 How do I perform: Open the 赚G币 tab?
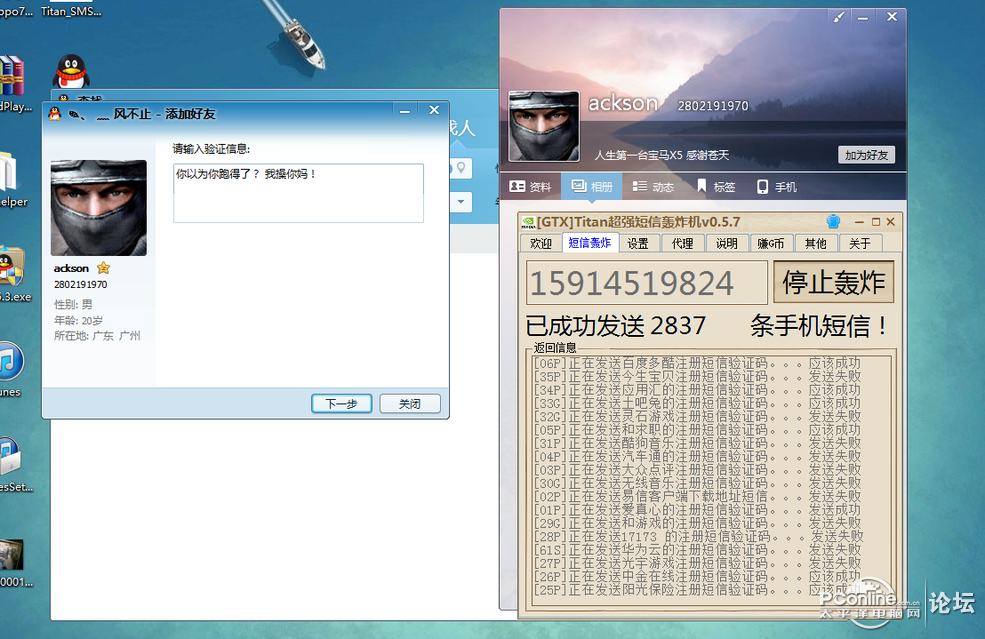coord(771,243)
